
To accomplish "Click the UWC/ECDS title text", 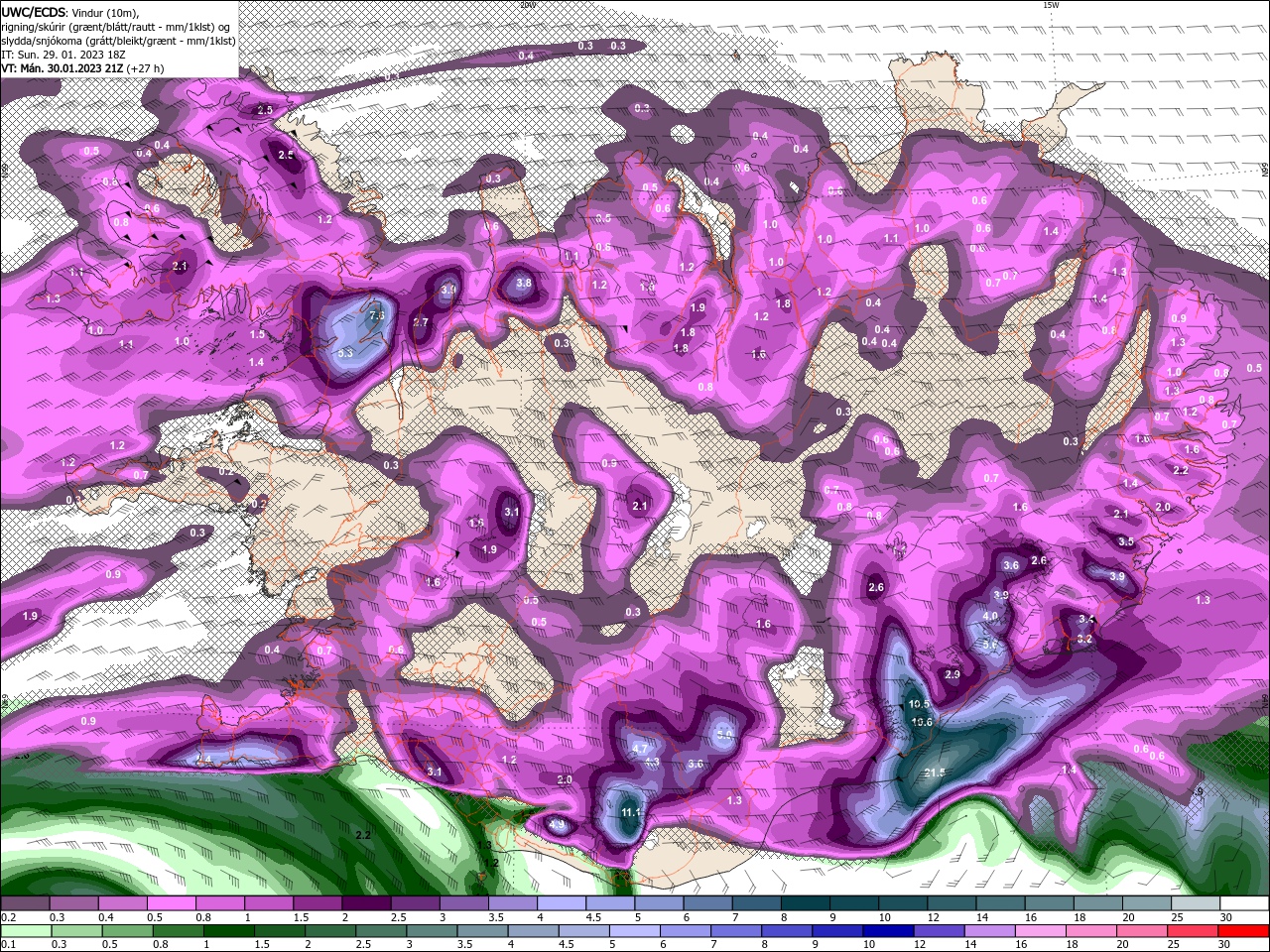I will tap(33, 12).
